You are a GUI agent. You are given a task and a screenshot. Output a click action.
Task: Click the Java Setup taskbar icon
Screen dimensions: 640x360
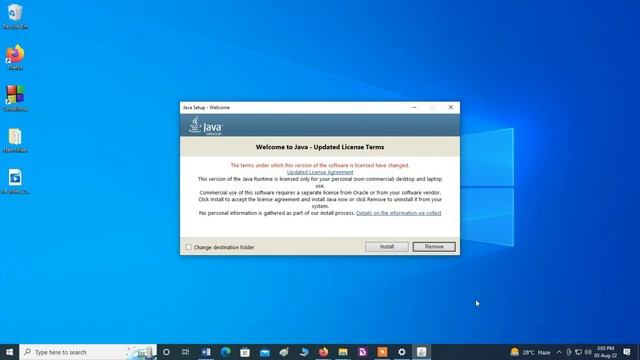coord(422,352)
